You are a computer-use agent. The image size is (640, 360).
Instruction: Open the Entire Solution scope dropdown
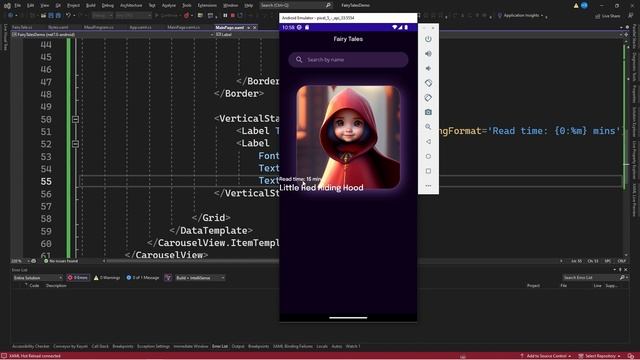(38, 278)
